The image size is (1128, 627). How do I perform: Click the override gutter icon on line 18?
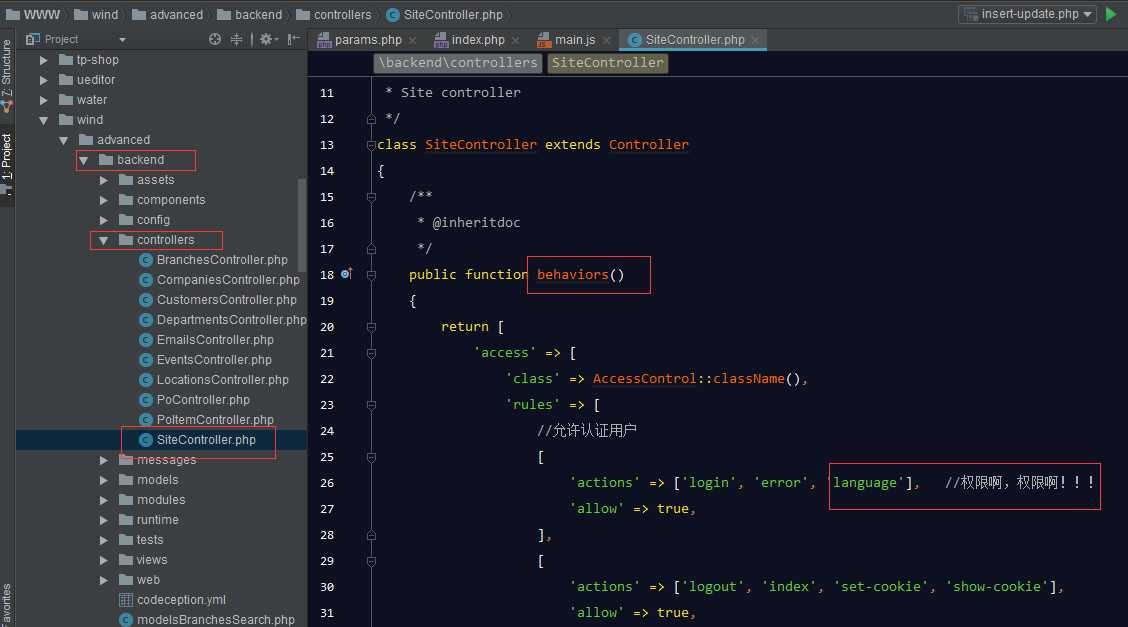(x=346, y=274)
